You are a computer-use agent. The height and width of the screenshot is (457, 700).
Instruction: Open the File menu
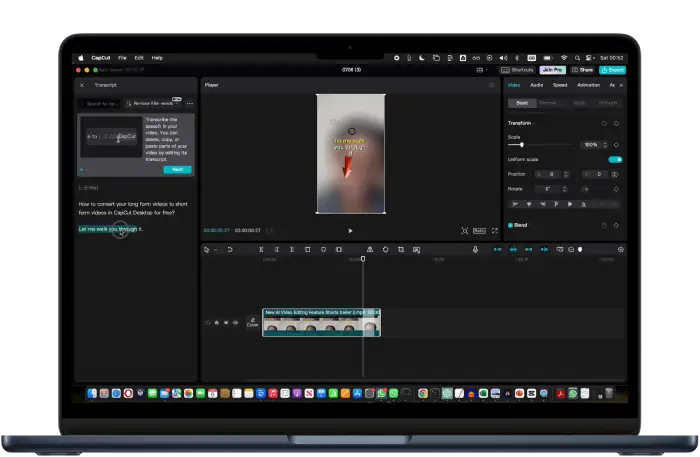(x=123, y=58)
